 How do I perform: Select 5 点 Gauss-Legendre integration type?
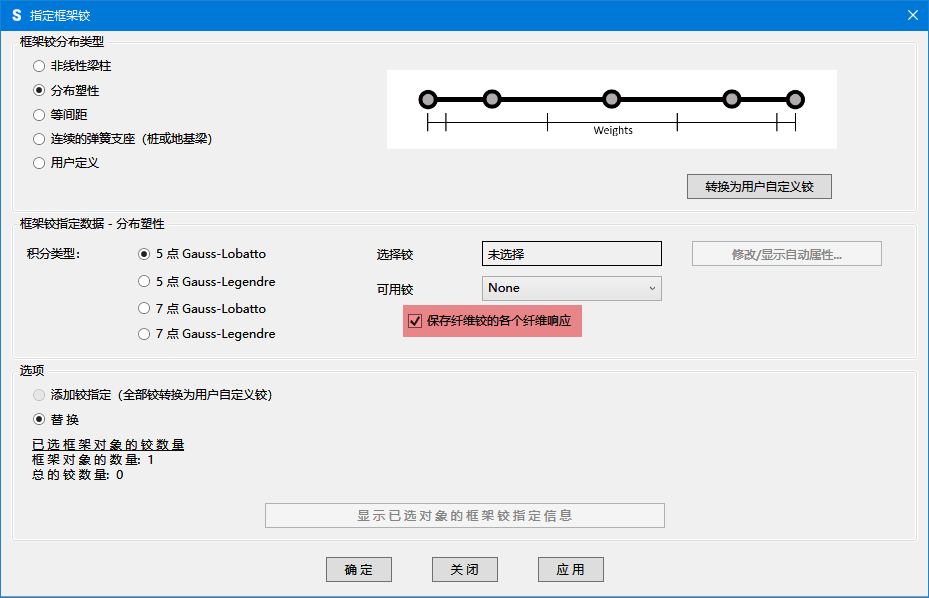(144, 281)
